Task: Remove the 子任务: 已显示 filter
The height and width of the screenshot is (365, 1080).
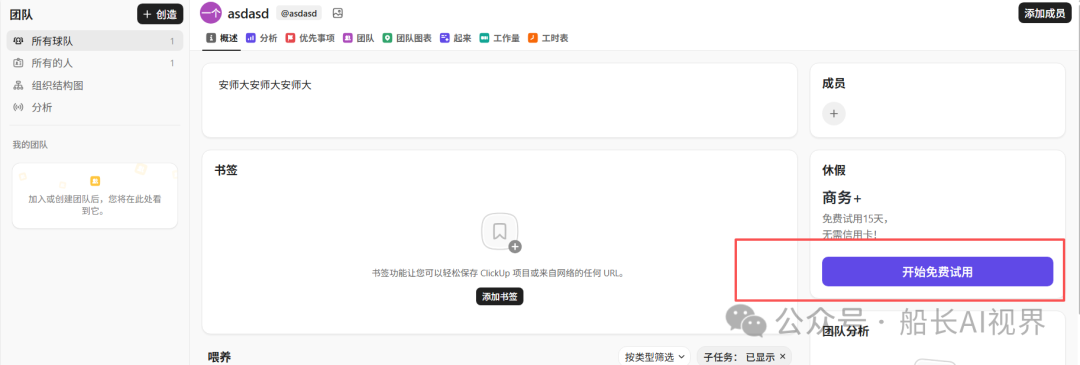Action: [782, 357]
